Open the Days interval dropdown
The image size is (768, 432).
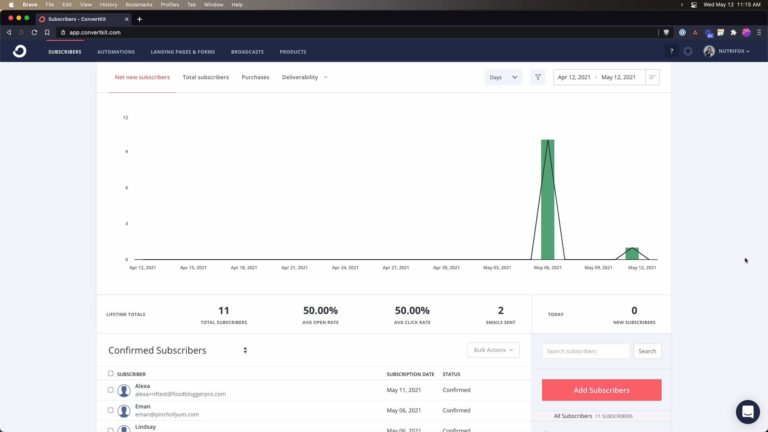[x=503, y=77]
